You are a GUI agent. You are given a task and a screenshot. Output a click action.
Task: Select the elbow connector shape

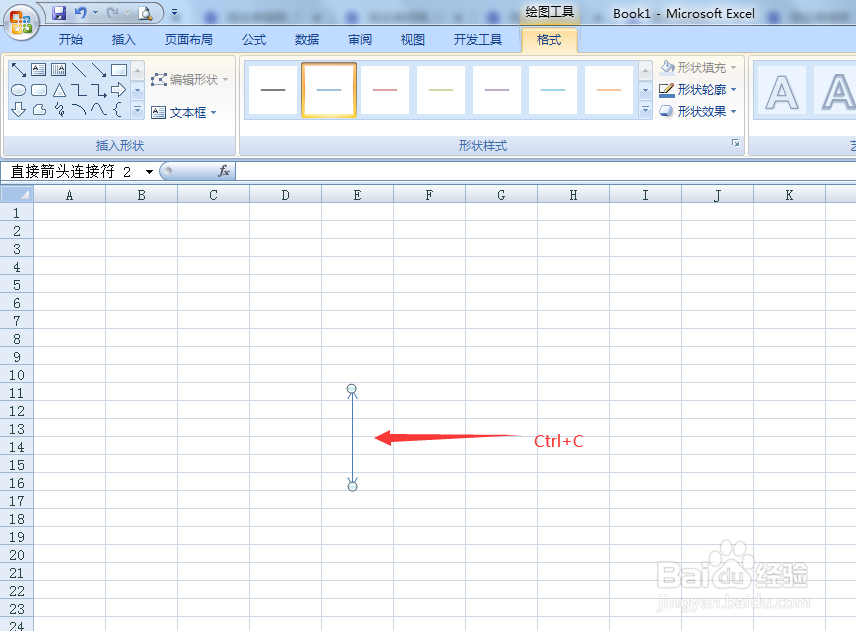79,90
